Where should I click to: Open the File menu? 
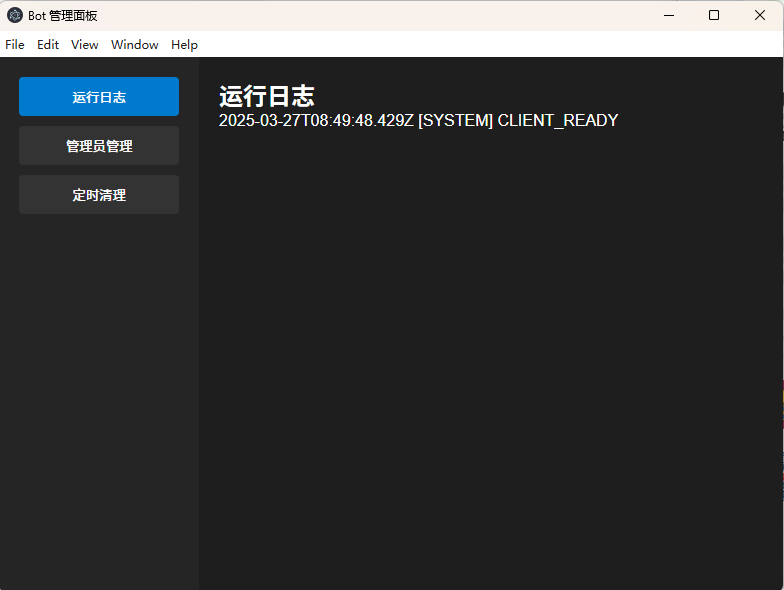[x=15, y=45]
